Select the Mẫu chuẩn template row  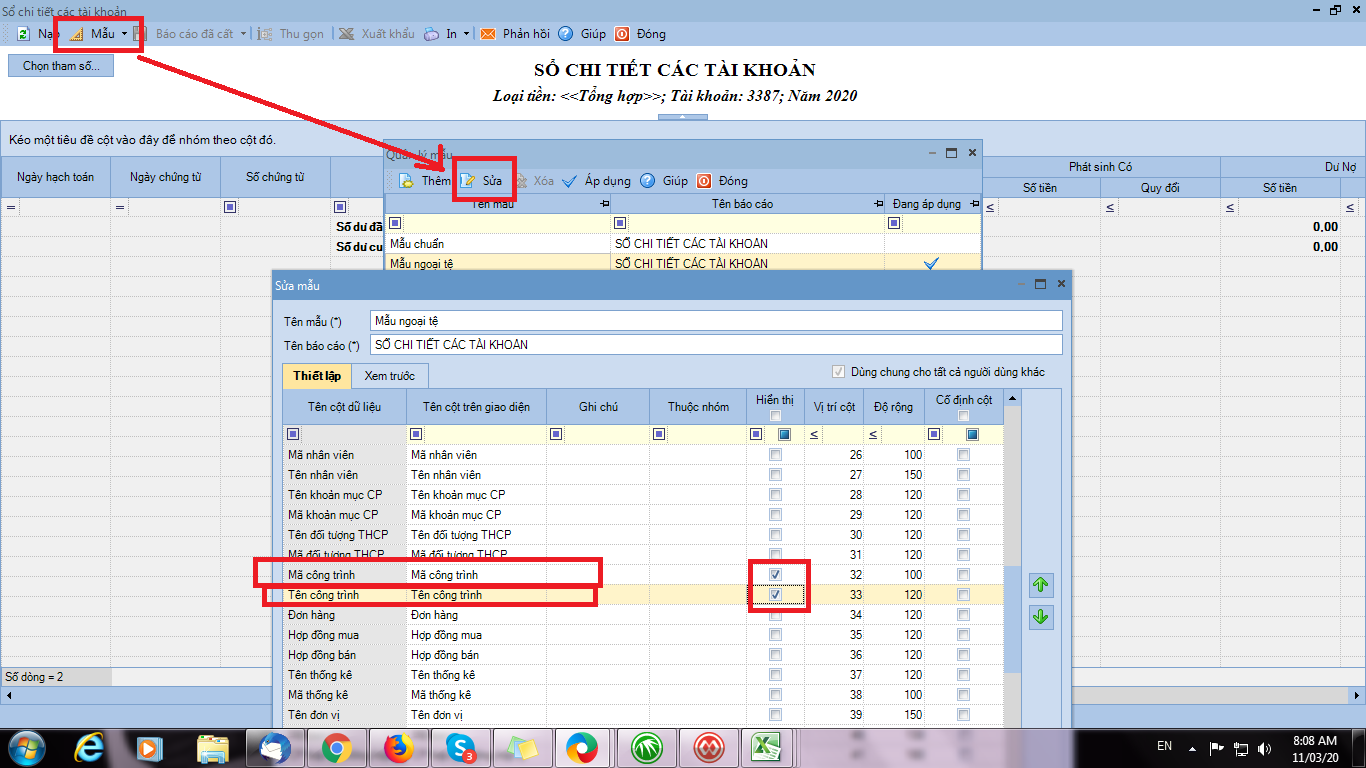(x=683, y=244)
